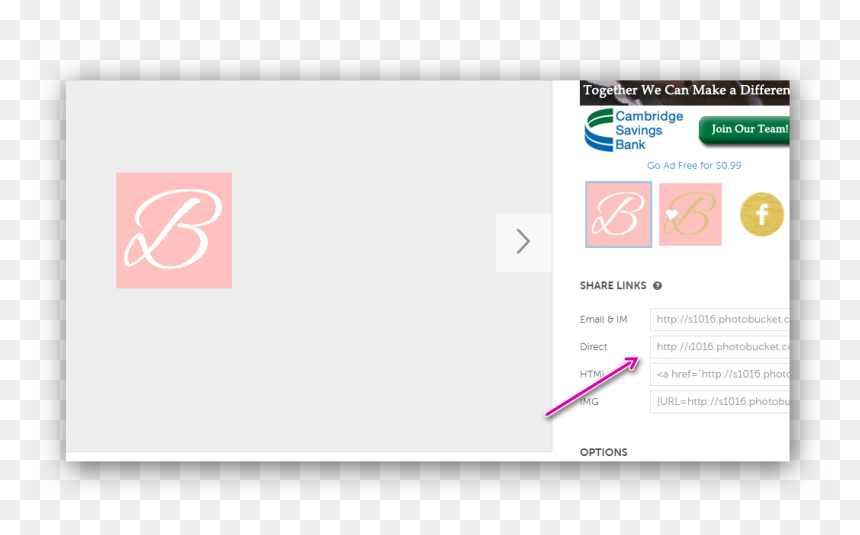This screenshot has width=860, height=535.
Task: Click the OPTIONS heading
Action: (603, 452)
